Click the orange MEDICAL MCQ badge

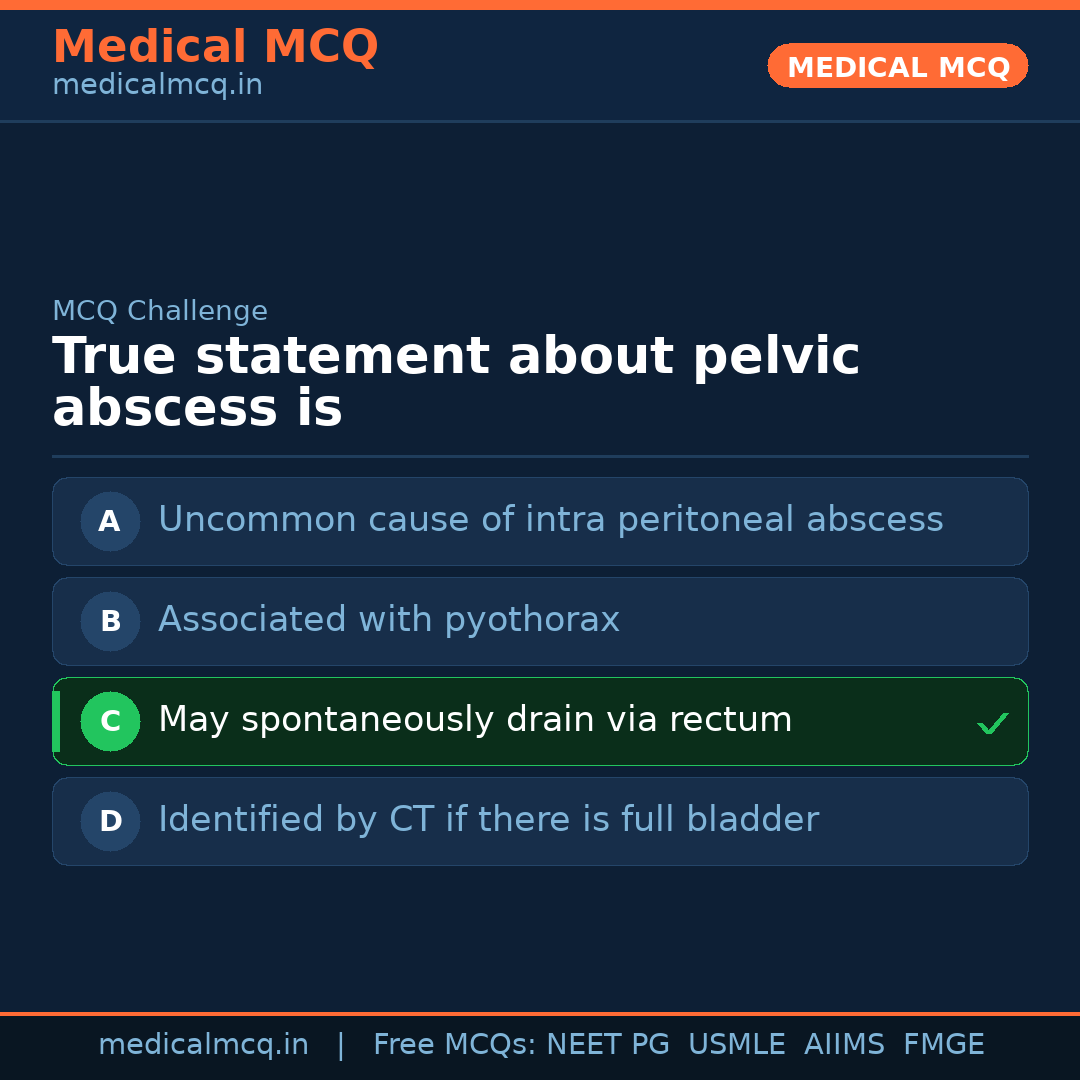coord(897,67)
